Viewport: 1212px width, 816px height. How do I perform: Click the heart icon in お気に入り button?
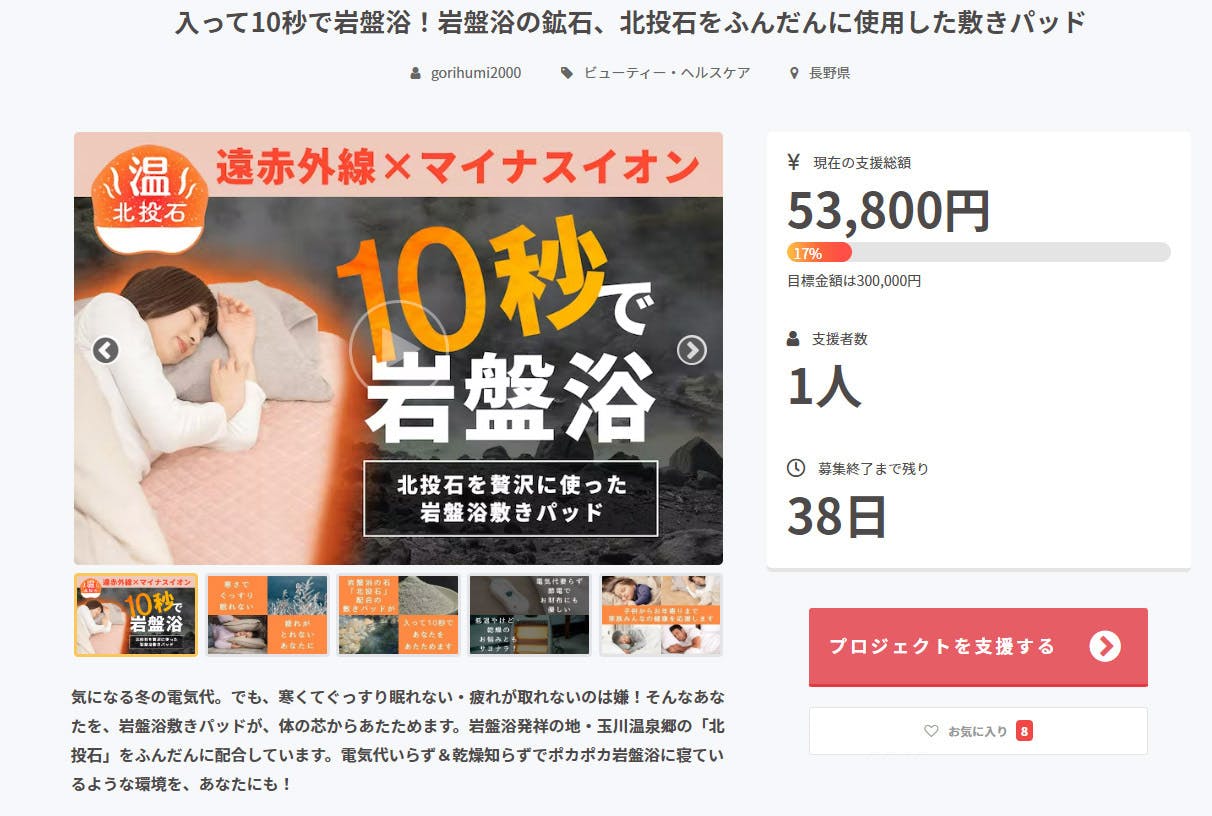pyautogui.click(x=931, y=731)
